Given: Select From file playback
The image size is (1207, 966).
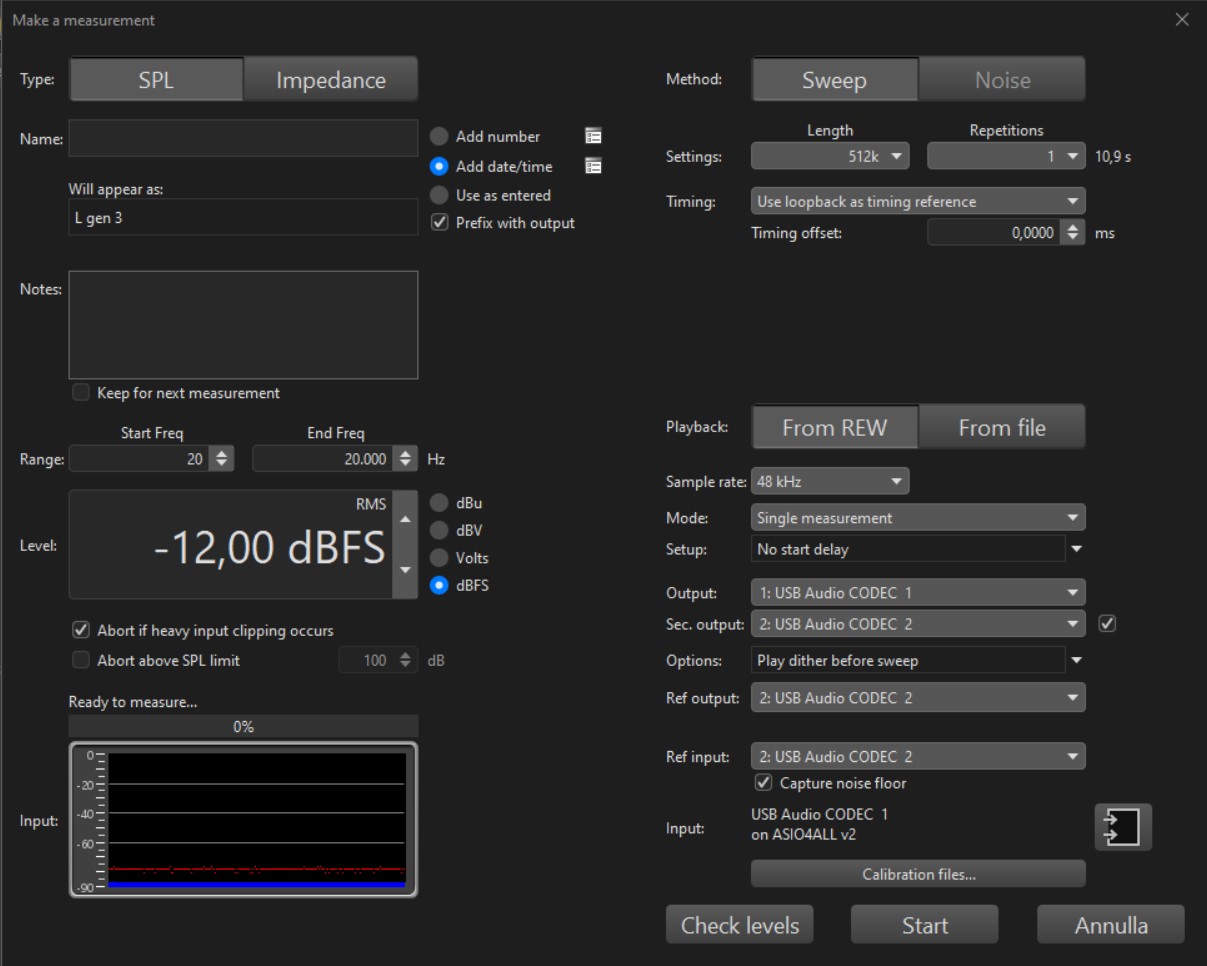Looking at the screenshot, I should pos(1002,428).
